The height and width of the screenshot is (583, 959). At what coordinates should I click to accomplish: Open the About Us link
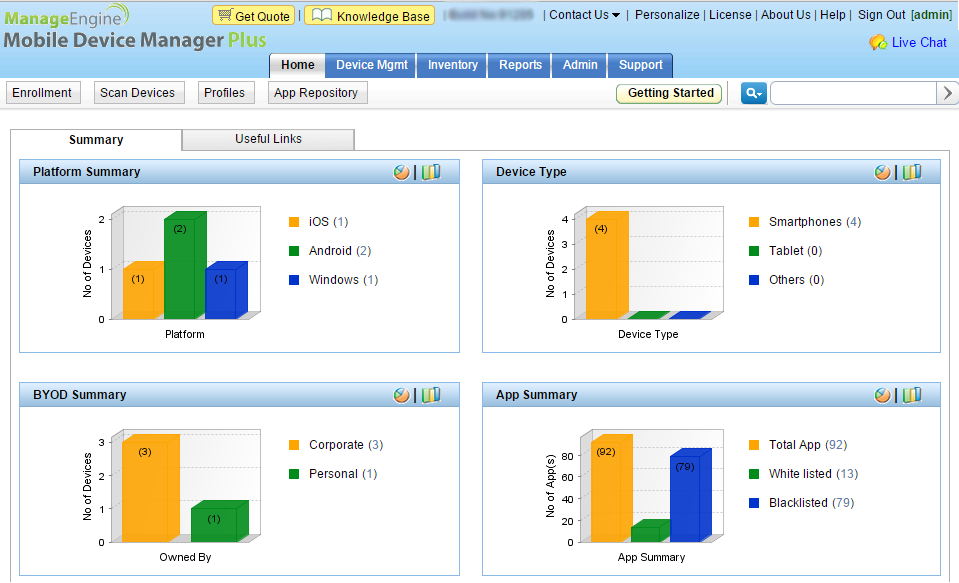click(x=785, y=15)
